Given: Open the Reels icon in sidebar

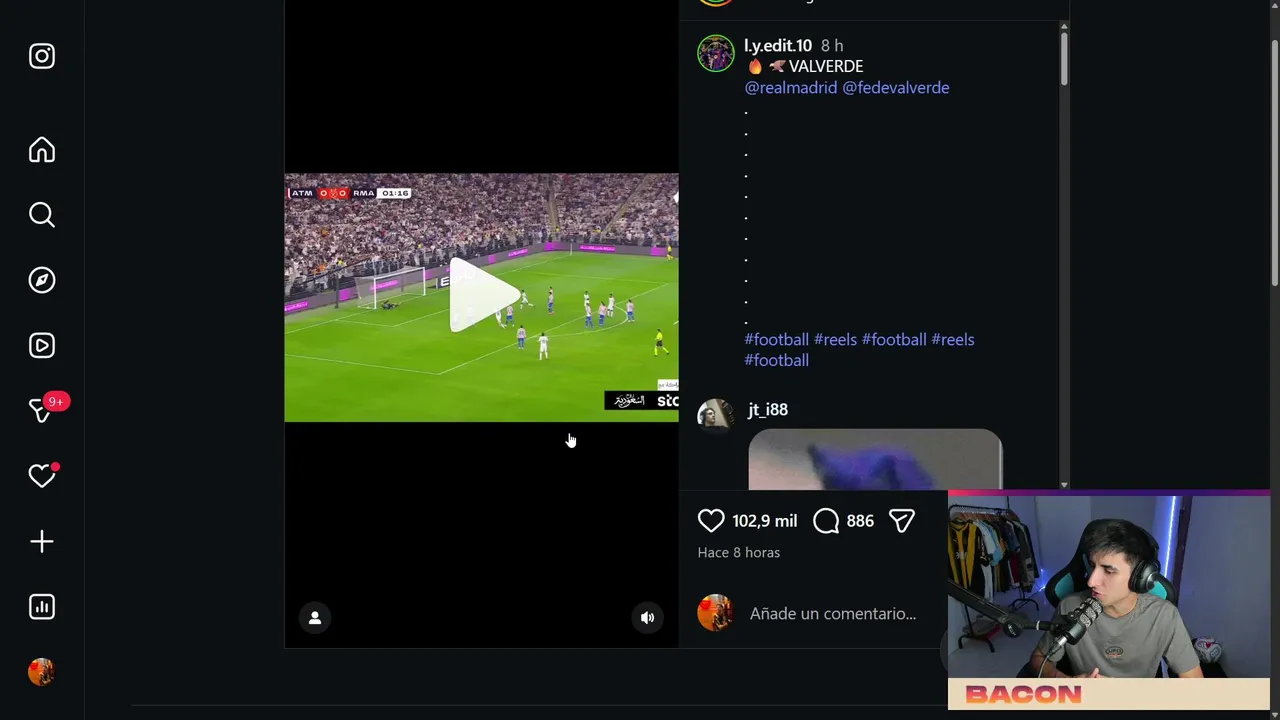Looking at the screenshot, I should [42, 345].
